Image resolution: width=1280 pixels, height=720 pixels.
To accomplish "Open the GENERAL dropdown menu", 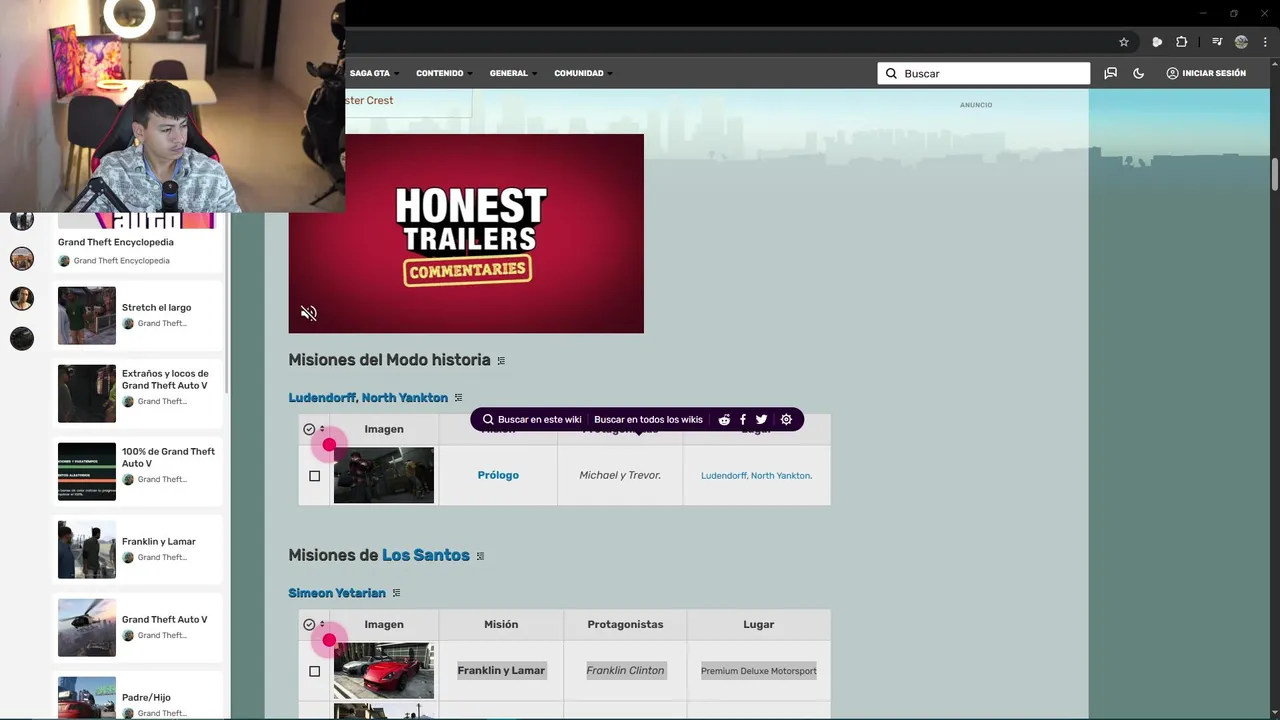I will [513, 73].
